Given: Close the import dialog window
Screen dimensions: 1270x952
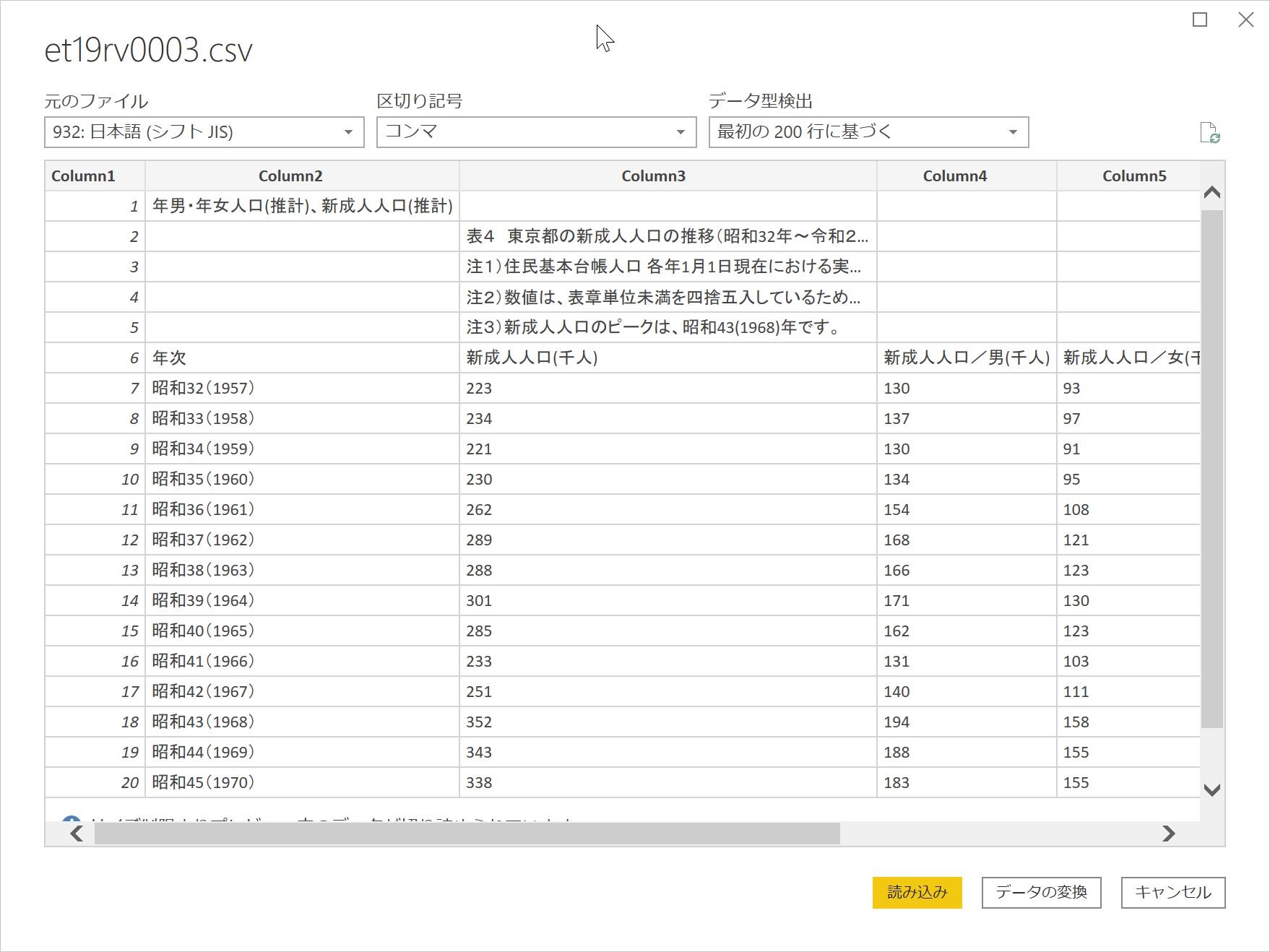Looking at the screenshot, I should (1246, 20).
